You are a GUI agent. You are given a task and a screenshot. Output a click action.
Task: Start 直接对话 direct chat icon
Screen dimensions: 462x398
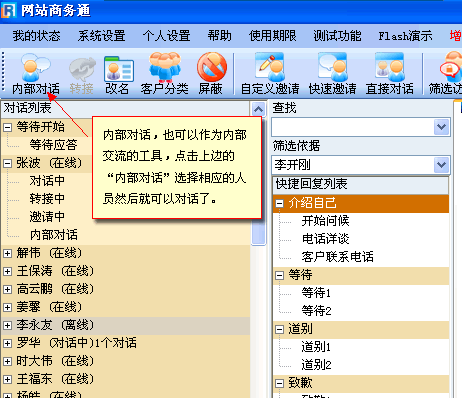pos(389,74)
